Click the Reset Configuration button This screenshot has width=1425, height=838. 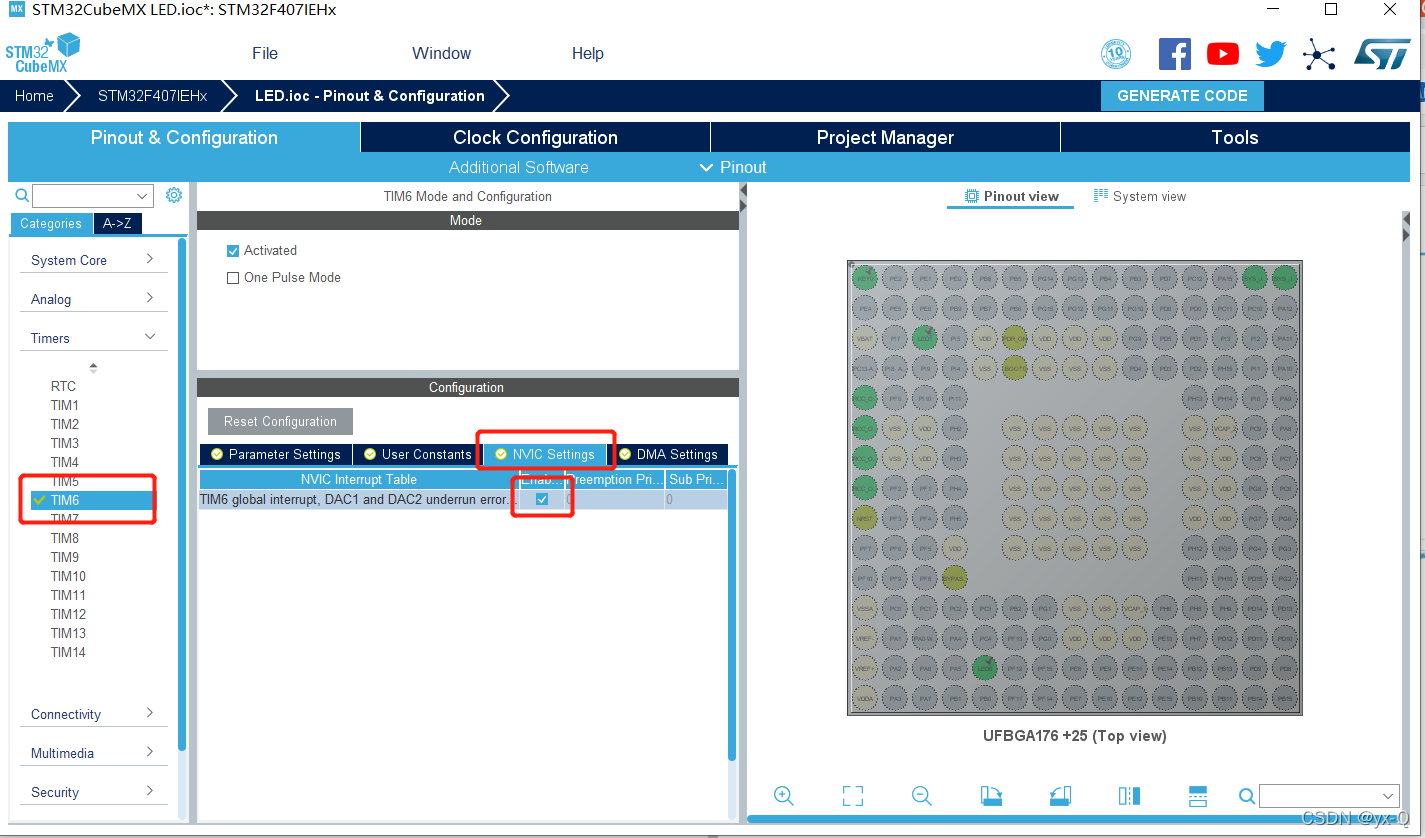280,421
